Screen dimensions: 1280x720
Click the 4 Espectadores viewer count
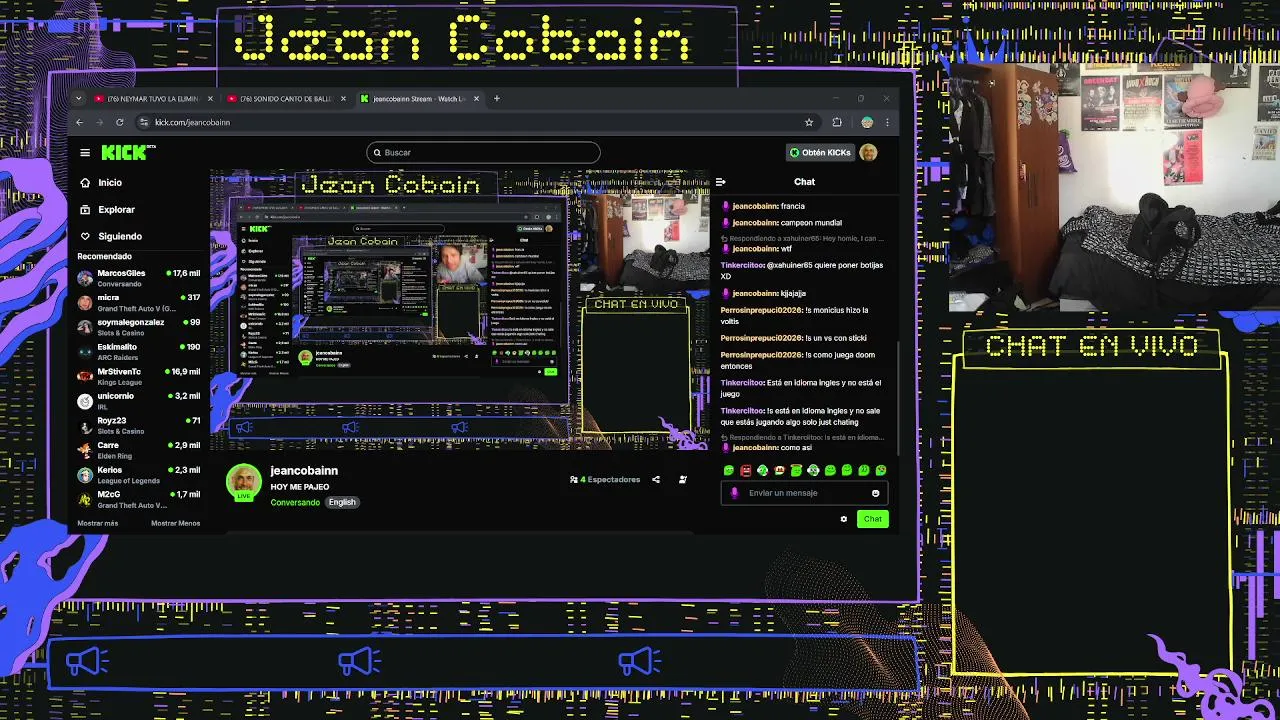click(x=605, y=480)
